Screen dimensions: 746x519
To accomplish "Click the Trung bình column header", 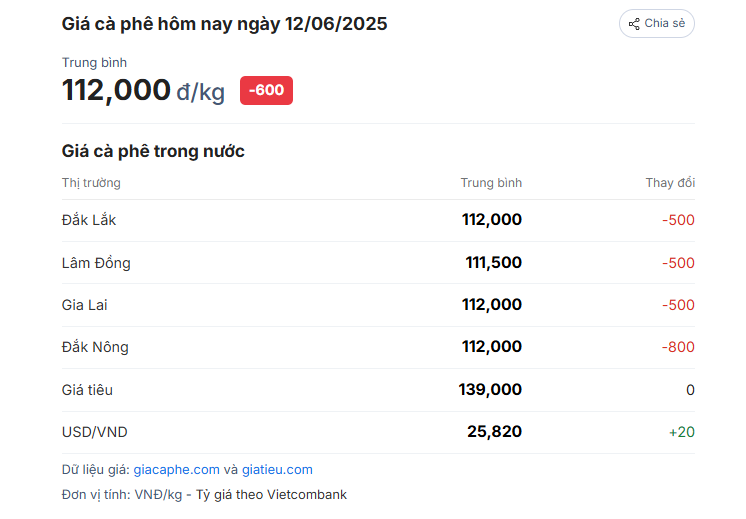I will [491, 183].
